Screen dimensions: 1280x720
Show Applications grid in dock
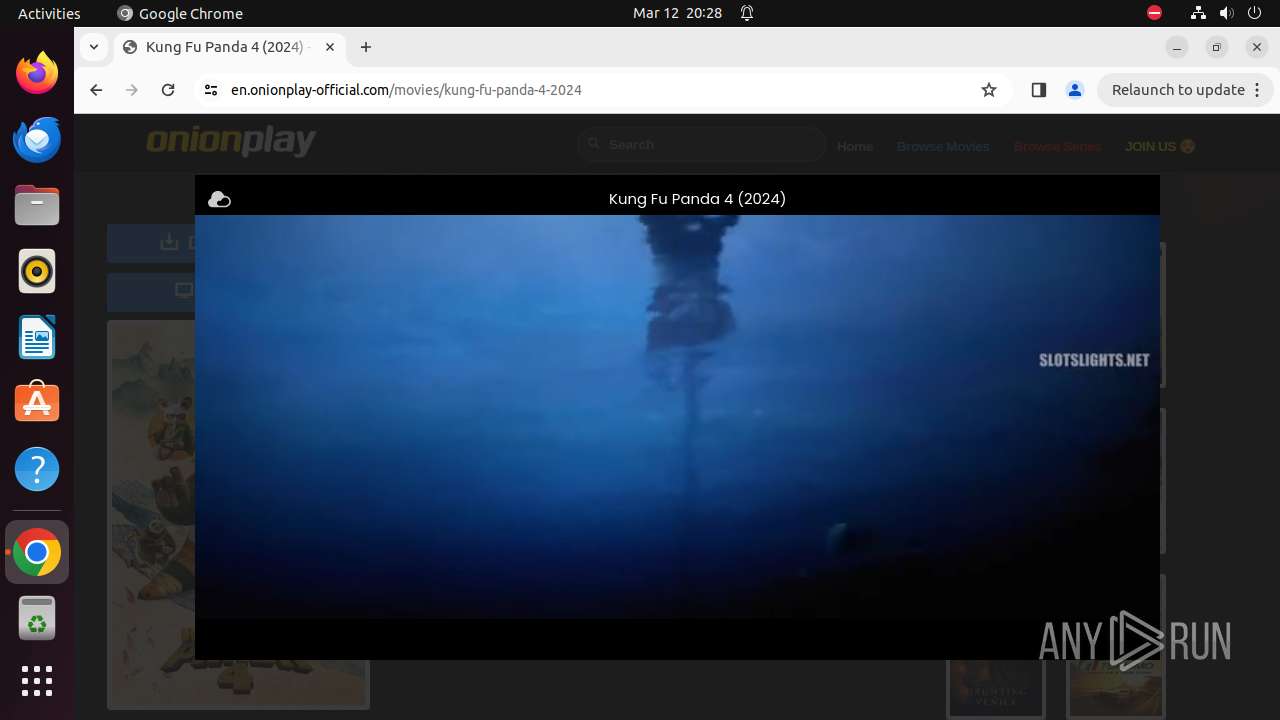click(x=37, y=681)
